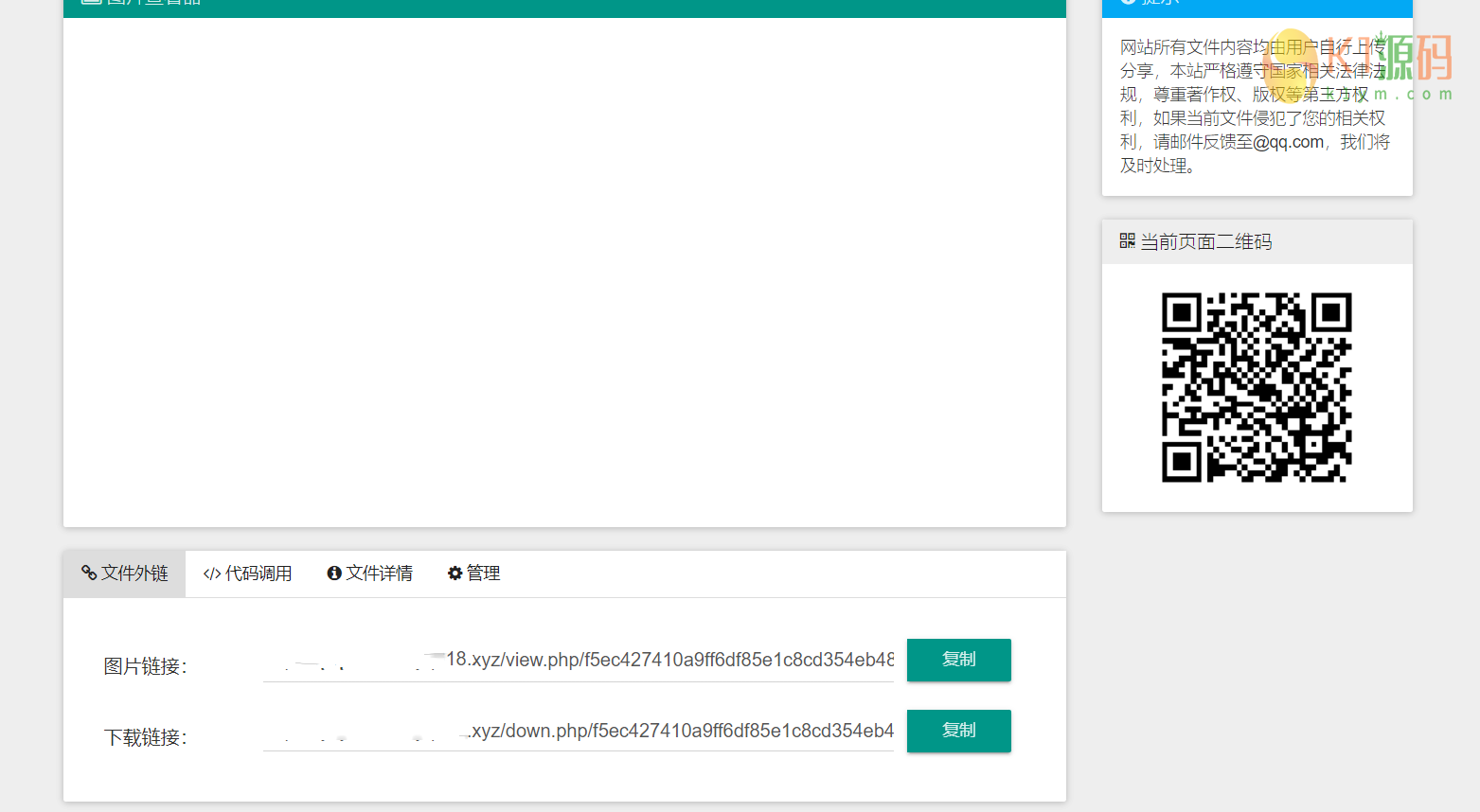Click the gear icon beside 管理
Viewport: 1480px width, 812px height.
click(x=455, y=574)
